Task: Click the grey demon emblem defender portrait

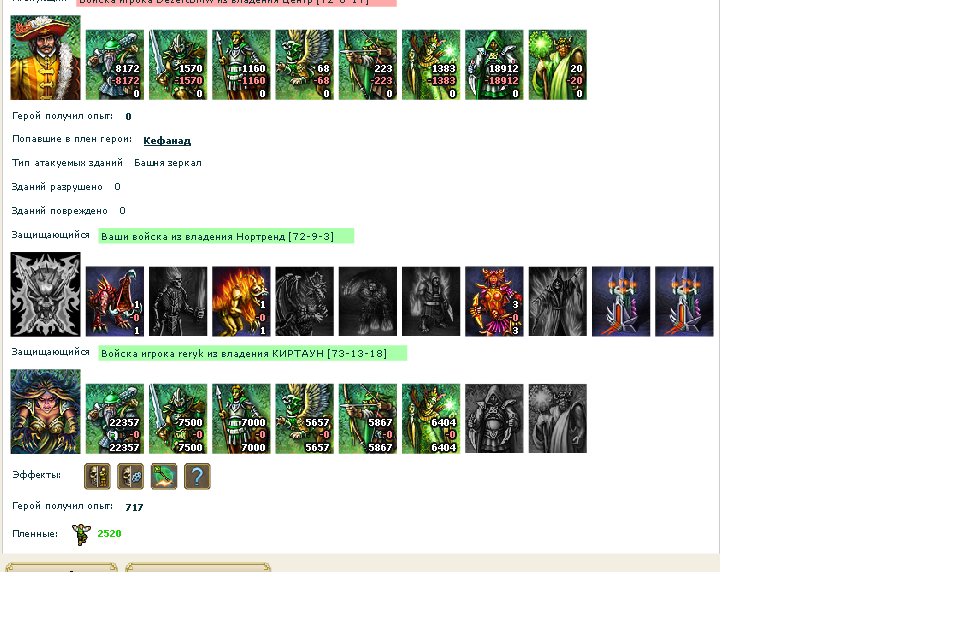Action: (x=45, y=295)
